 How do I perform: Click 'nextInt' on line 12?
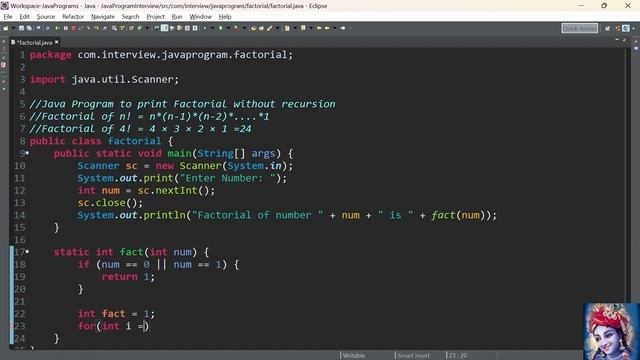(176, 191)
